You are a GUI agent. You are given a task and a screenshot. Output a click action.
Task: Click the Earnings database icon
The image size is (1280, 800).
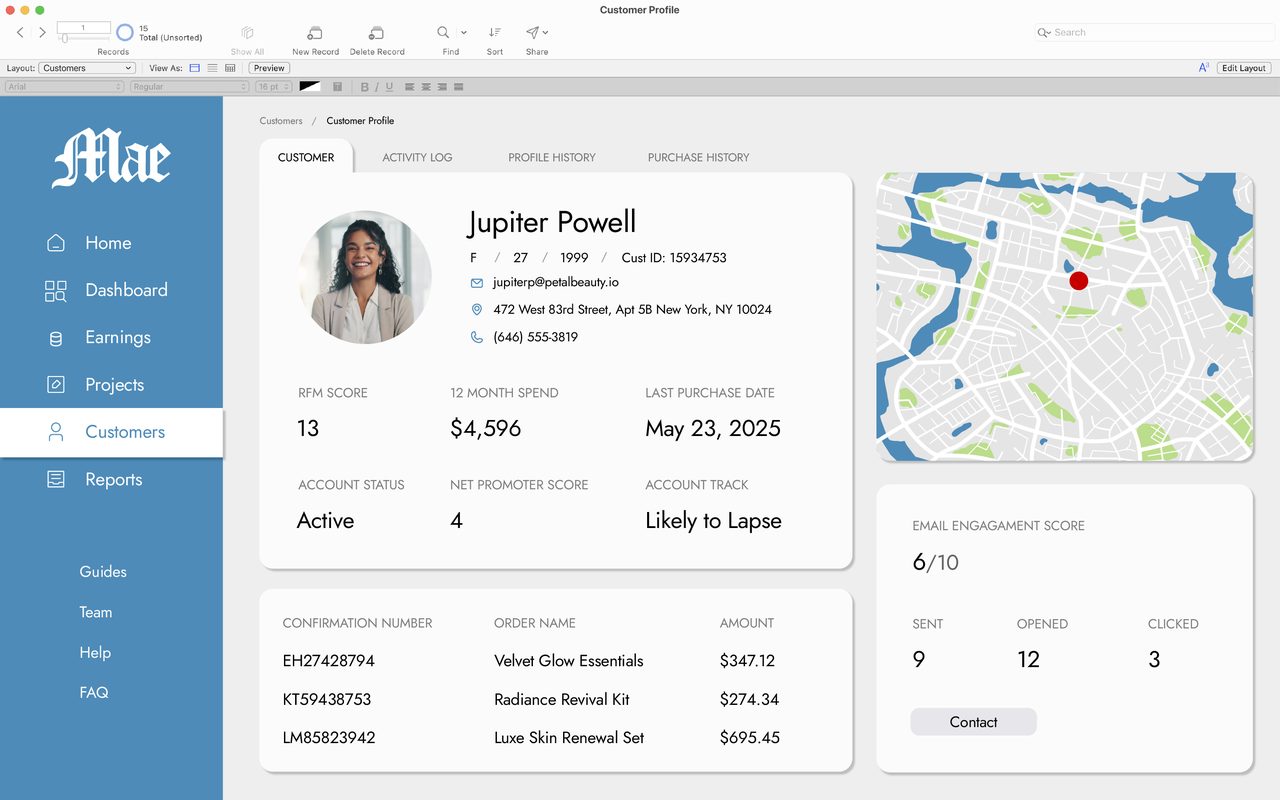point(56,338)
